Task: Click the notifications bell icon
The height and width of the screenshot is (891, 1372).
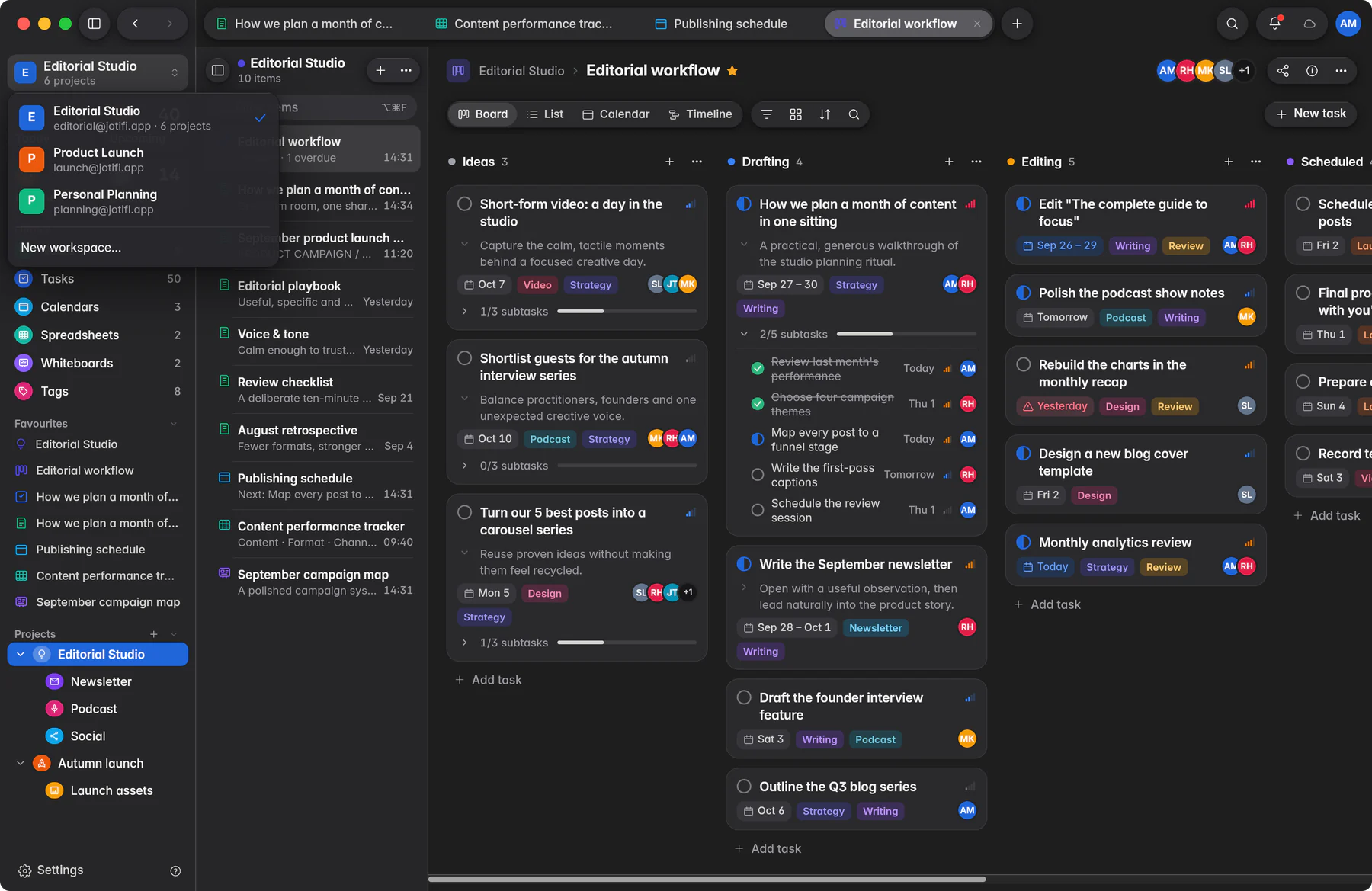Action: pos(1274,24)
